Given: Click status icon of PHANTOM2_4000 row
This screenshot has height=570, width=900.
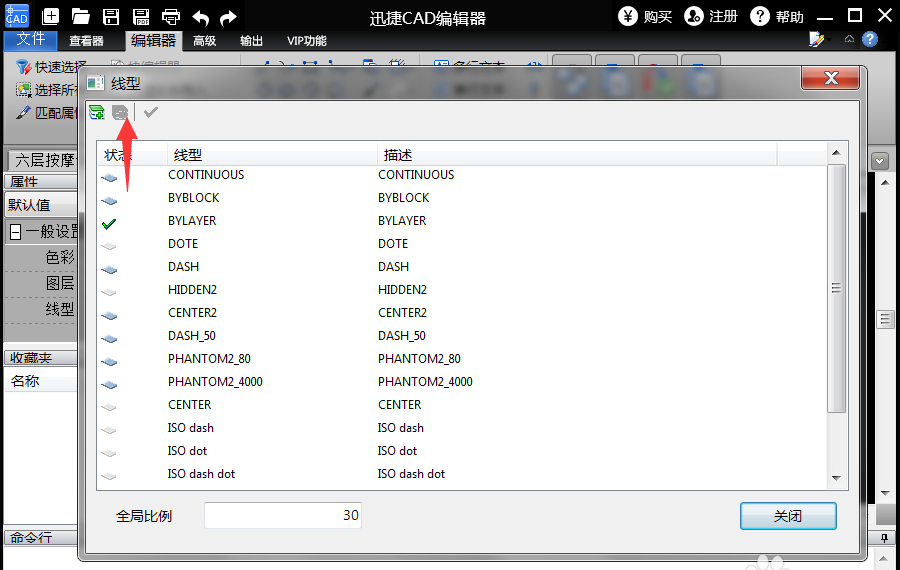Looking at the screenshot, I should pyautogui.click(x=109, y=385).
